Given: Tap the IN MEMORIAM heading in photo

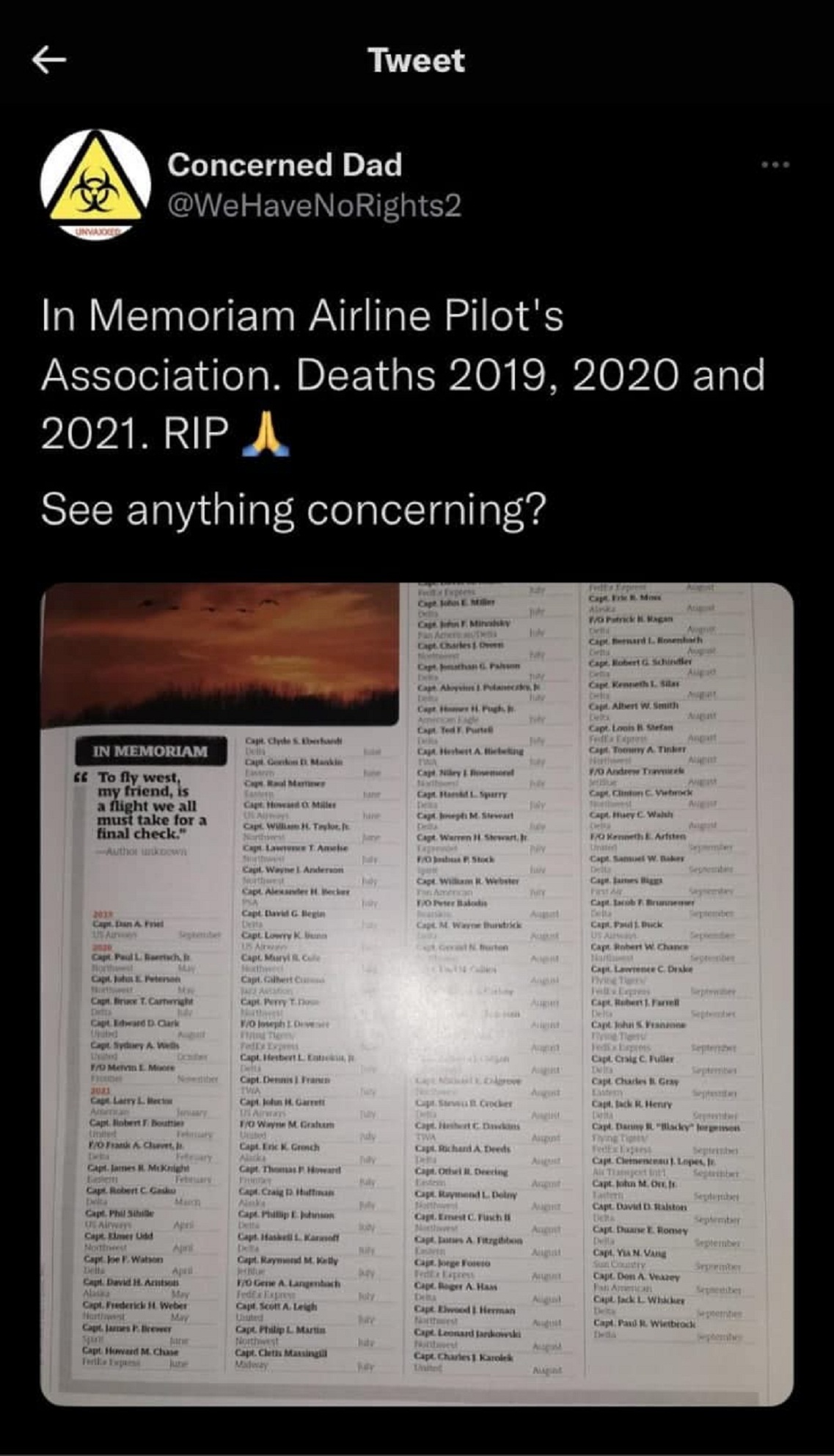Looking at the screenshot, I should [x=150, y=751].
